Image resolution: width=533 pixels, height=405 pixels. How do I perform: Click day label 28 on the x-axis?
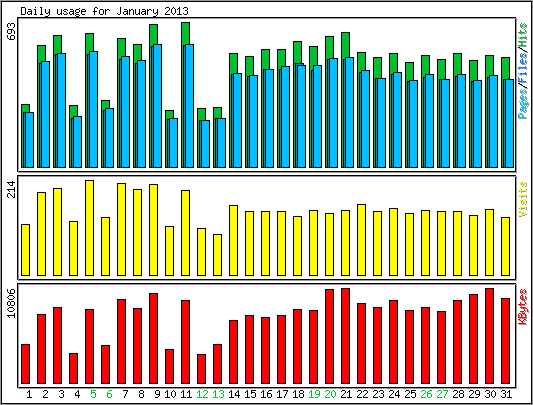pyautogui.click(x=458, y=394)
